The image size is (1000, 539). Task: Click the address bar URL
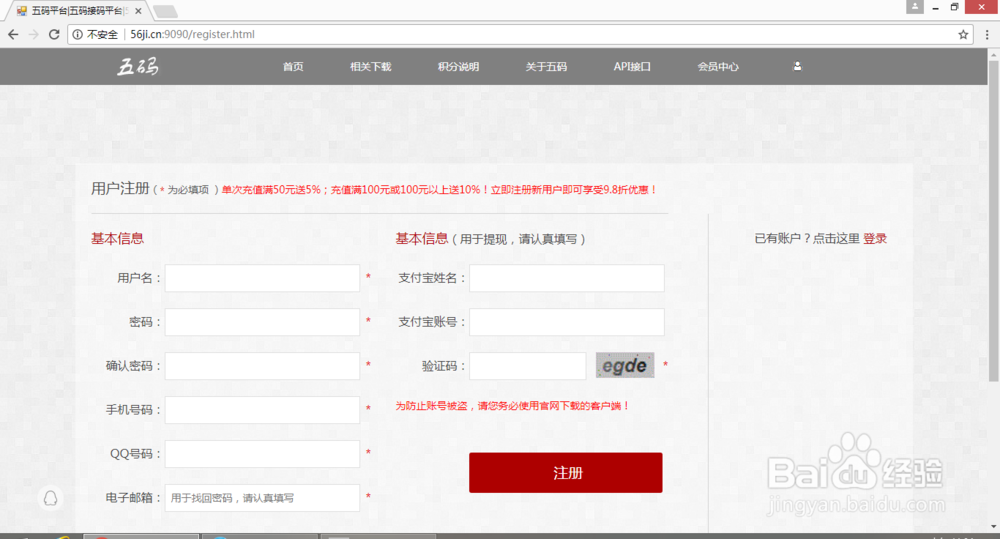click(x=193, y=34)
